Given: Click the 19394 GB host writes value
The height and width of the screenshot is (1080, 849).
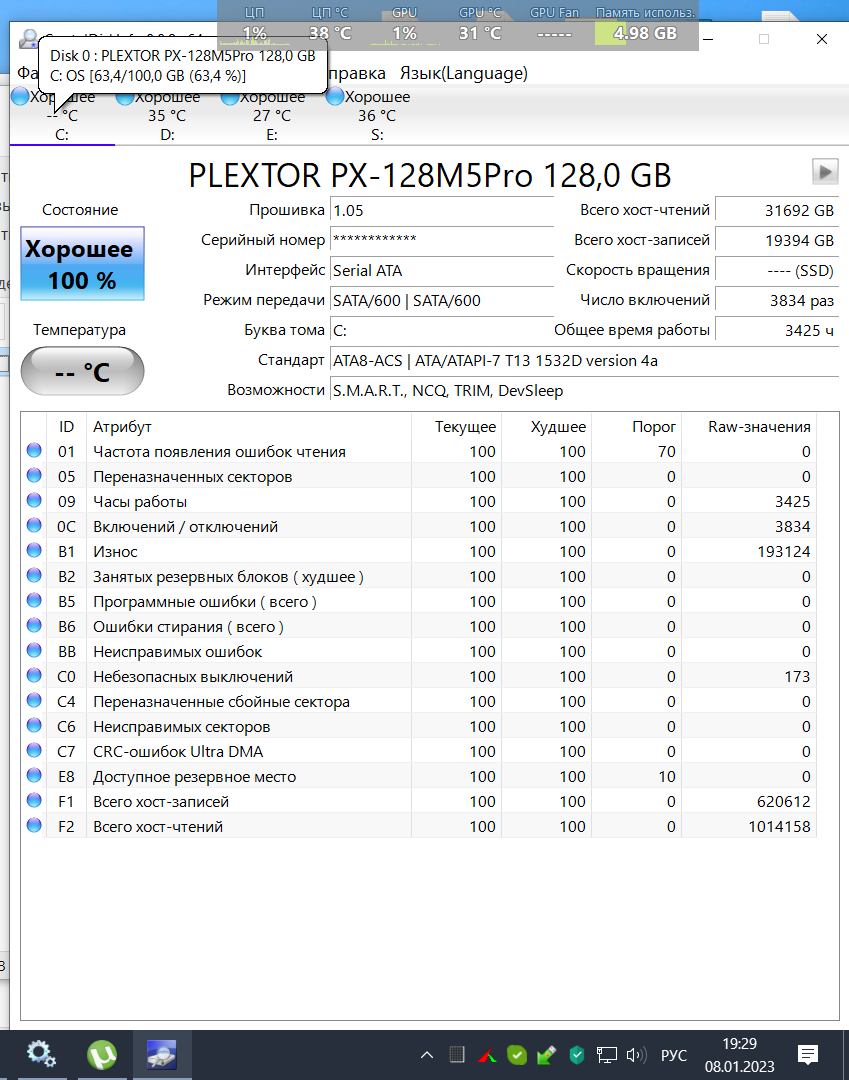Looking at the screenshot, I should pos(777,240).
